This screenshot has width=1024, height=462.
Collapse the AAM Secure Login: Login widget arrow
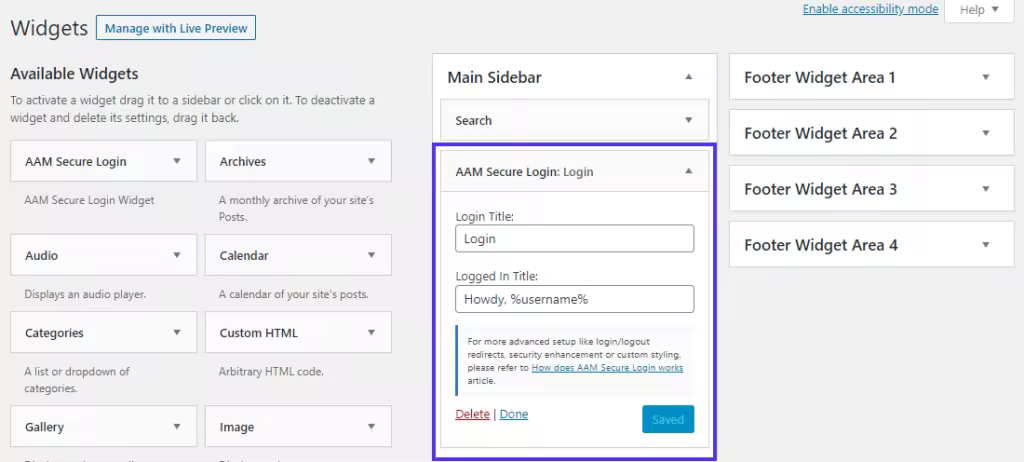(688, 171)
